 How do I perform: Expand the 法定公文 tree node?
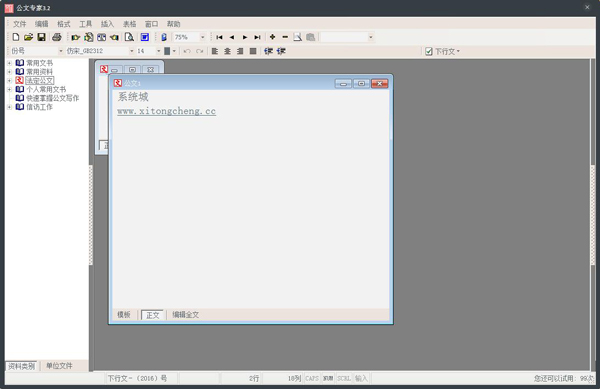[x=10, y=80]
